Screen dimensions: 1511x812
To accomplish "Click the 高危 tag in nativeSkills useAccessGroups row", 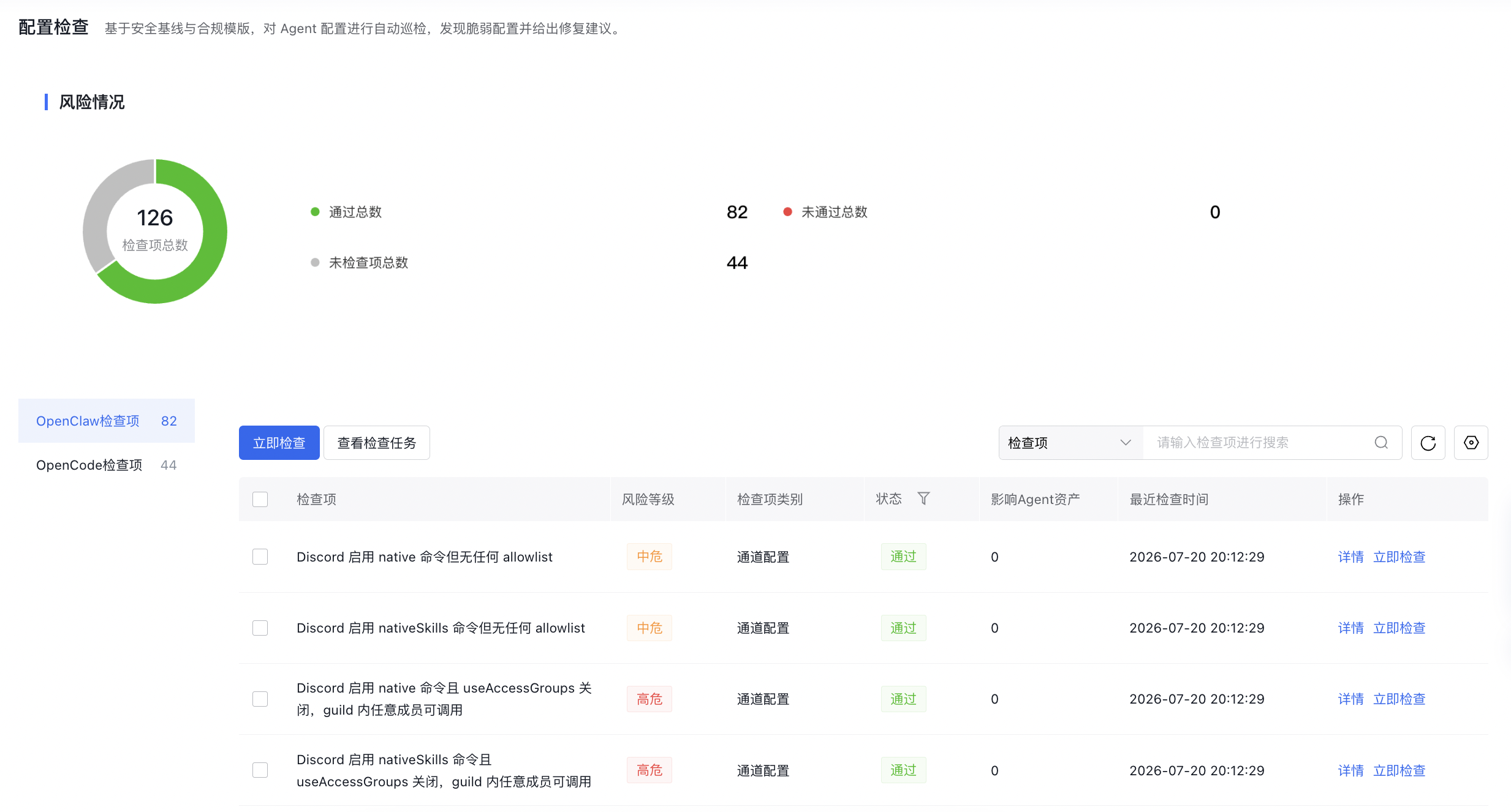I will tap(649, 770).
